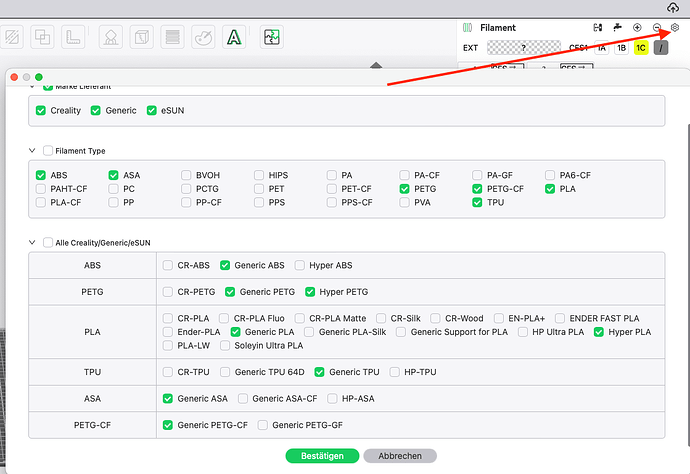Select the diagonal hatched square tool

tap(12, 37)
